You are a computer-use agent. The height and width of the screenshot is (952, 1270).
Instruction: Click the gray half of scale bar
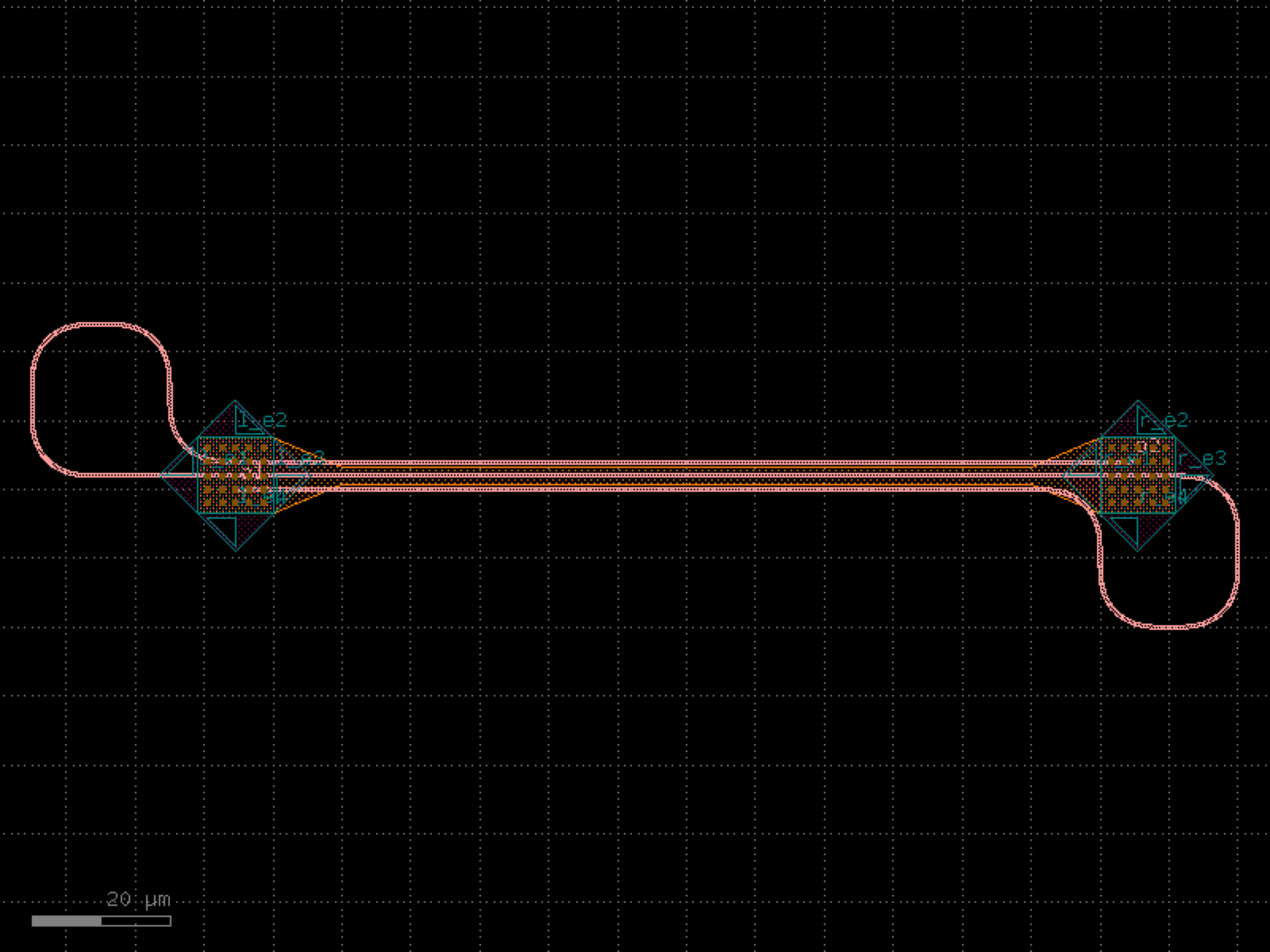click(x=67, y=921)
